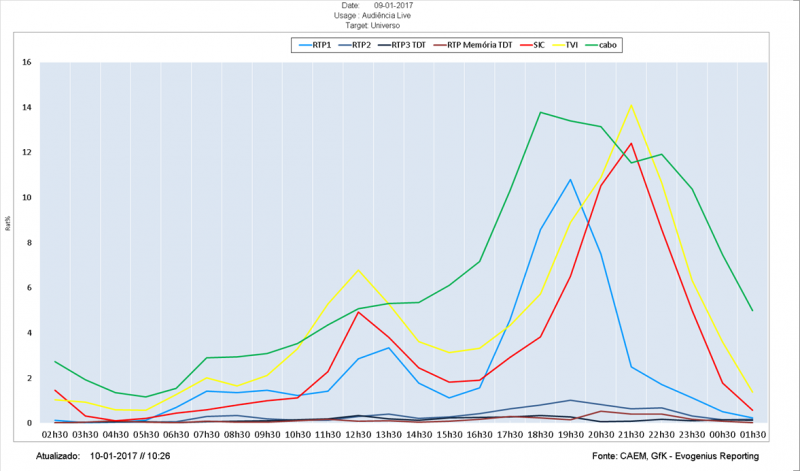Image resolution: width=800 pixels, height=471 pixels.
Task: Click the 19h30 time axis label
Action: click(570, 435)
